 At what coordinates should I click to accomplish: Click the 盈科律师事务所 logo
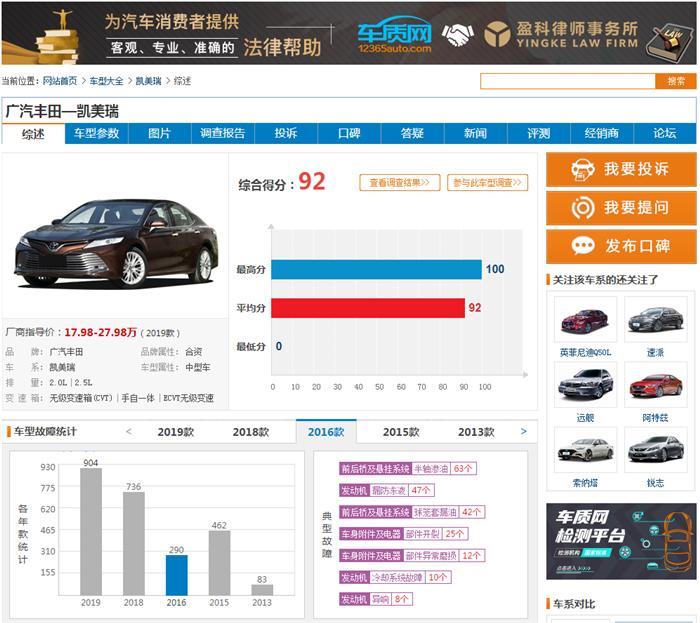(x=561, y=34)
